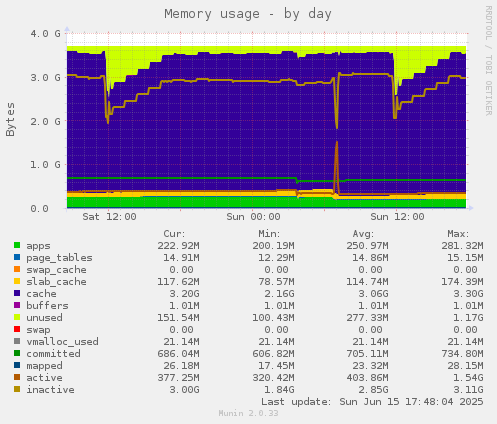Click active max value 1.54G

click(x=468, y=378)
